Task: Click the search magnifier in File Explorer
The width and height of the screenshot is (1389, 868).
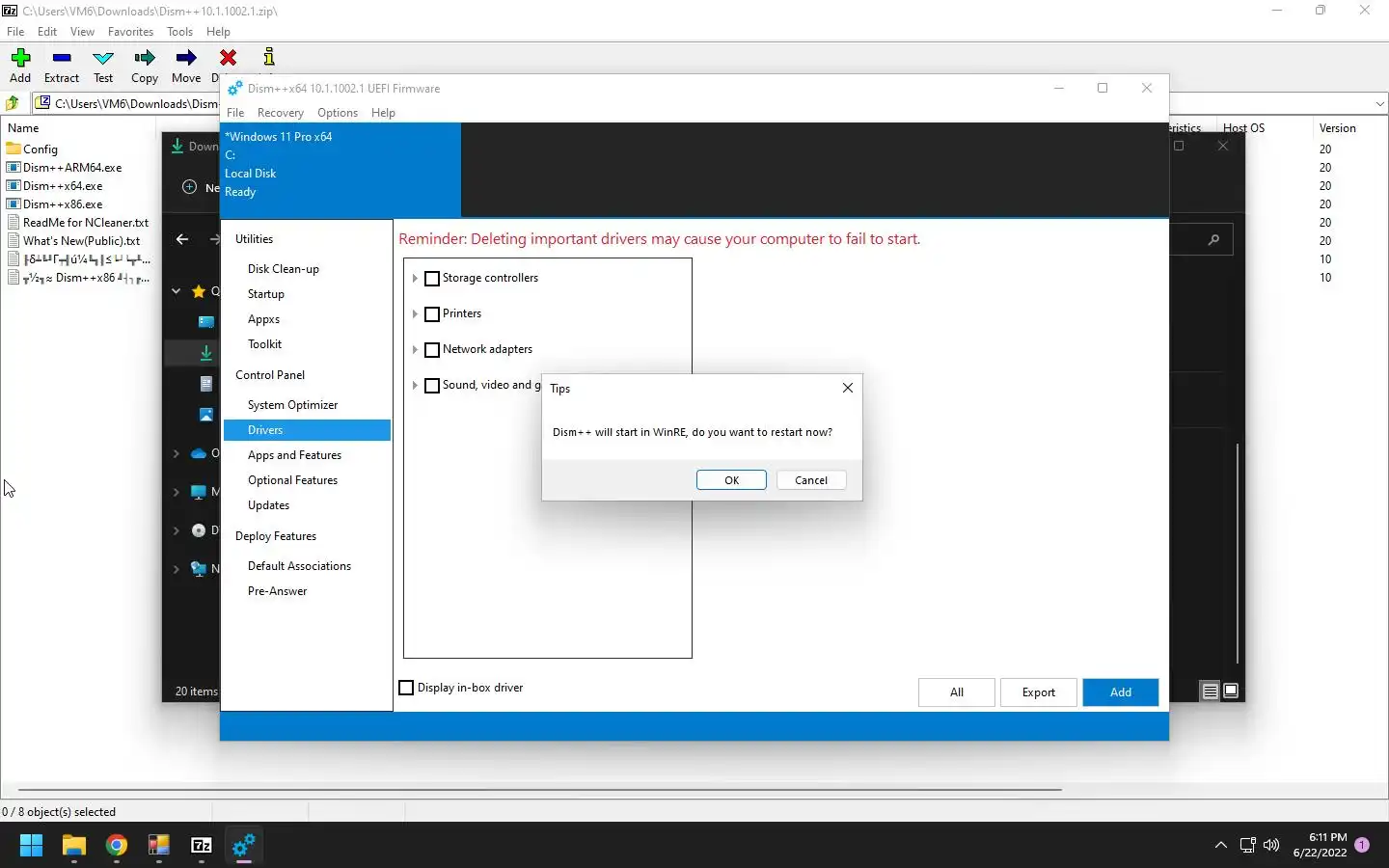Action: pyautogui.click(x=1213, y=239)
